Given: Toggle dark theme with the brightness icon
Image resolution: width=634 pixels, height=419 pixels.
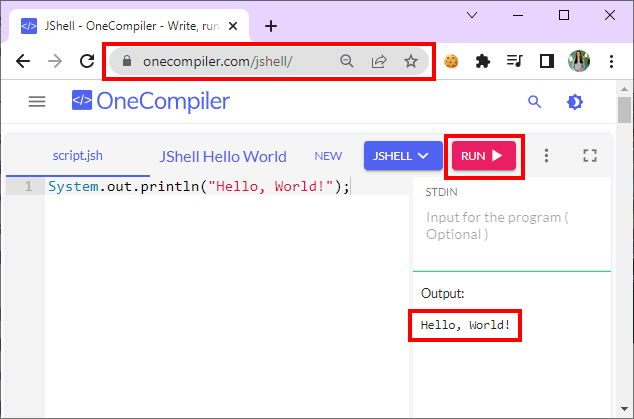Looking at the screenshot, I should (x=574, y=101).
